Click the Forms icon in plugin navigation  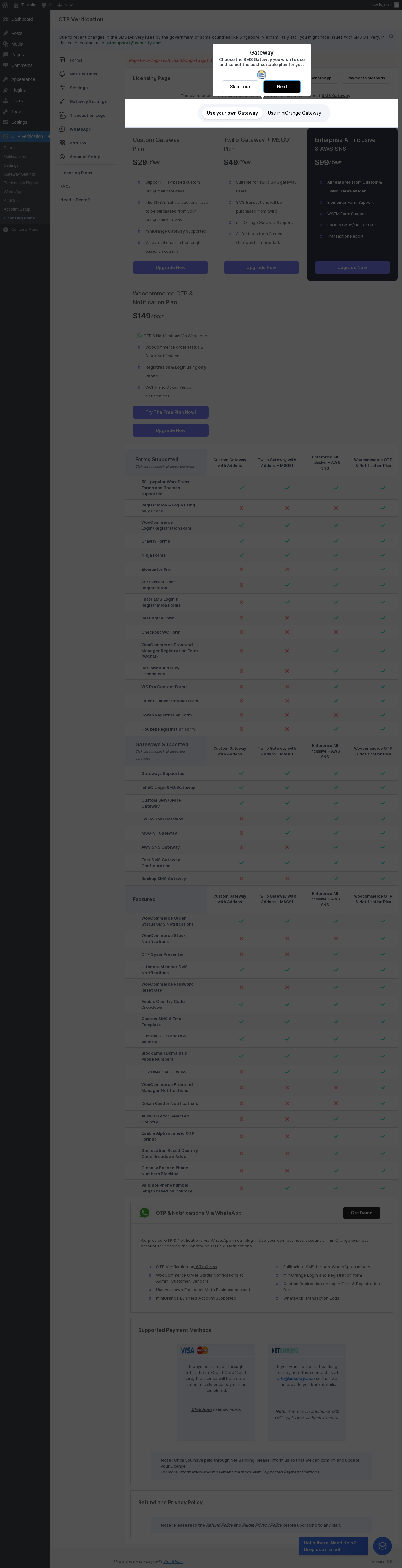62,60
